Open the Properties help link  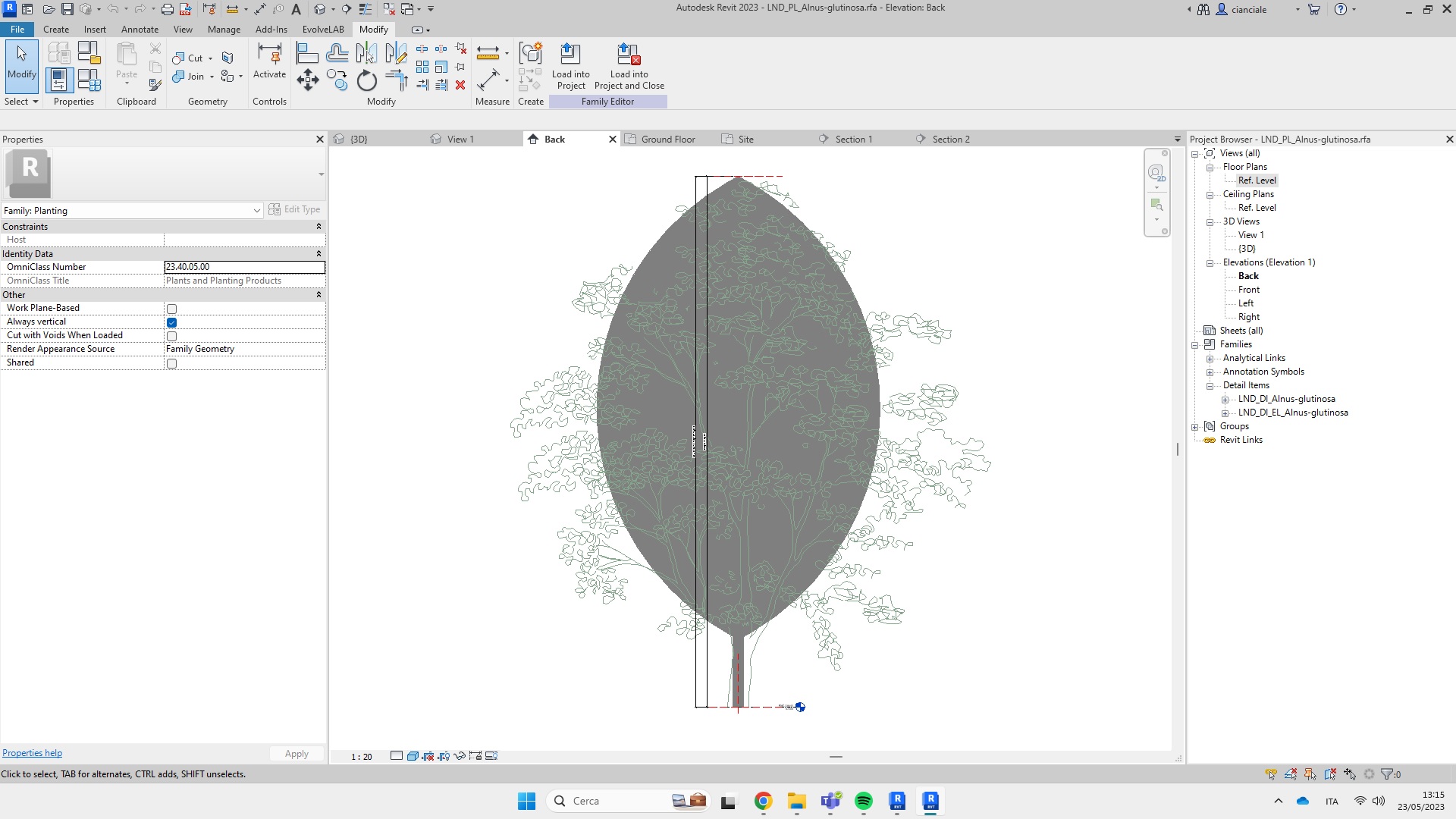(x=32, y=753)
